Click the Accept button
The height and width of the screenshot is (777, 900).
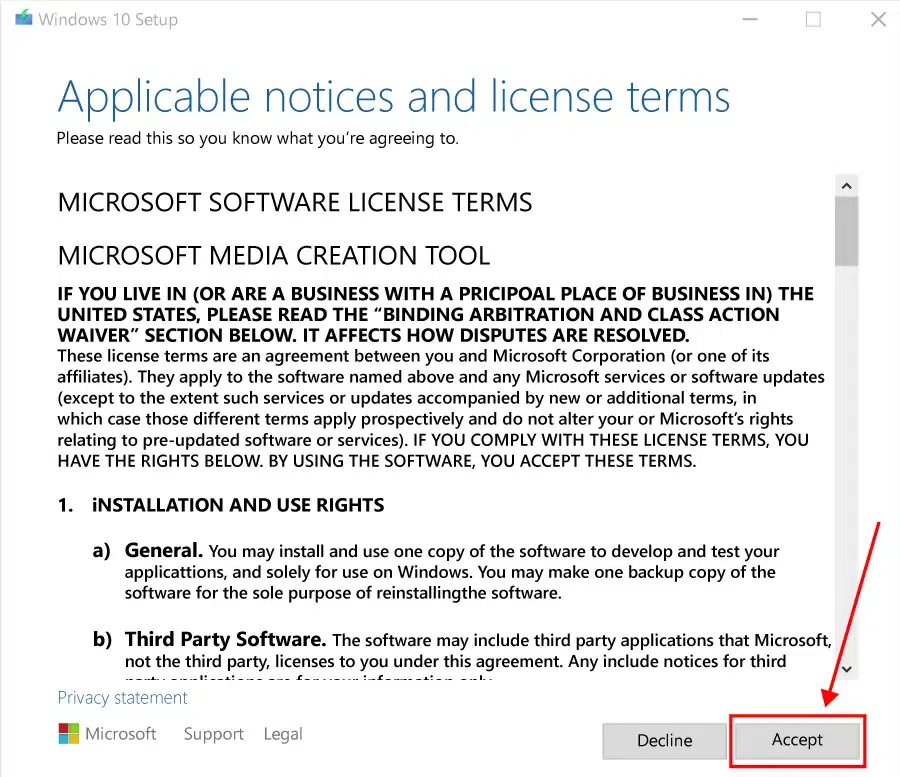797,740
